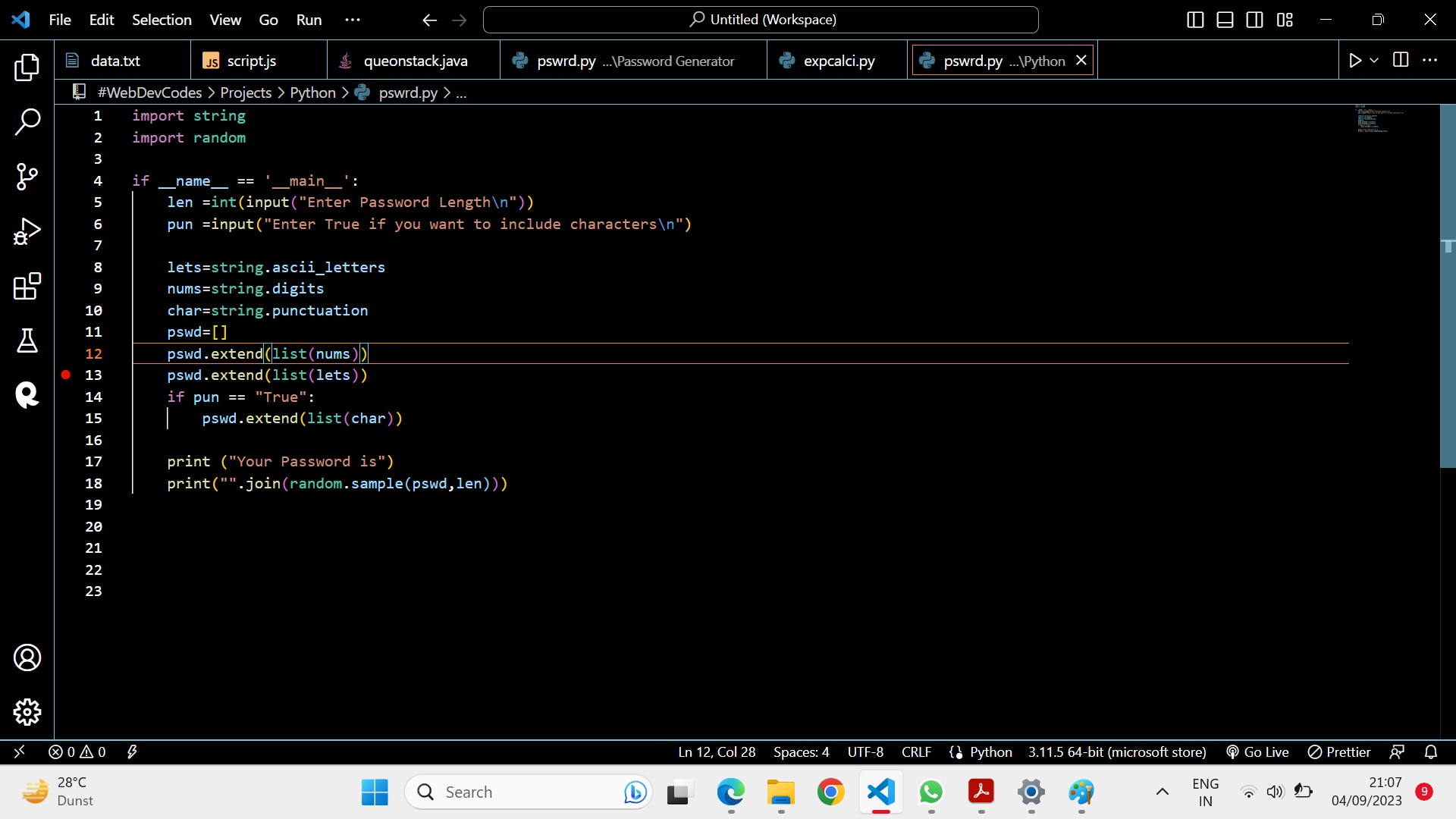The image size is (1456, 819).
Task: Open the Search view
Action: point(27,121)
